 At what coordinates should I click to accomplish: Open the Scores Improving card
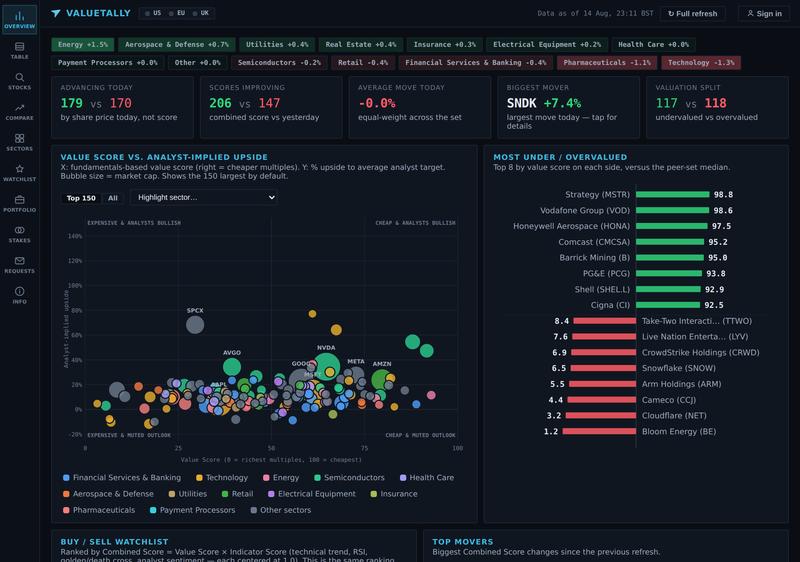click(x=271, y=107)
